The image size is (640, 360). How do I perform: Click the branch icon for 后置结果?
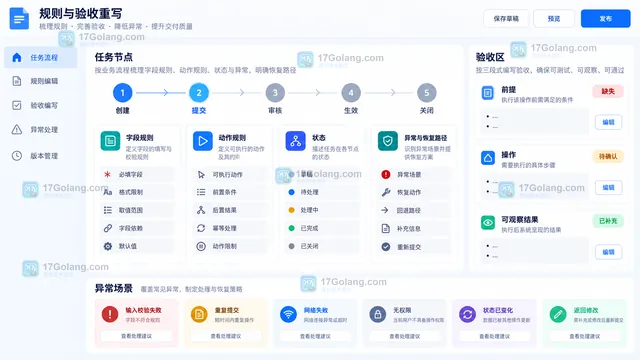(x=201, y=210)
